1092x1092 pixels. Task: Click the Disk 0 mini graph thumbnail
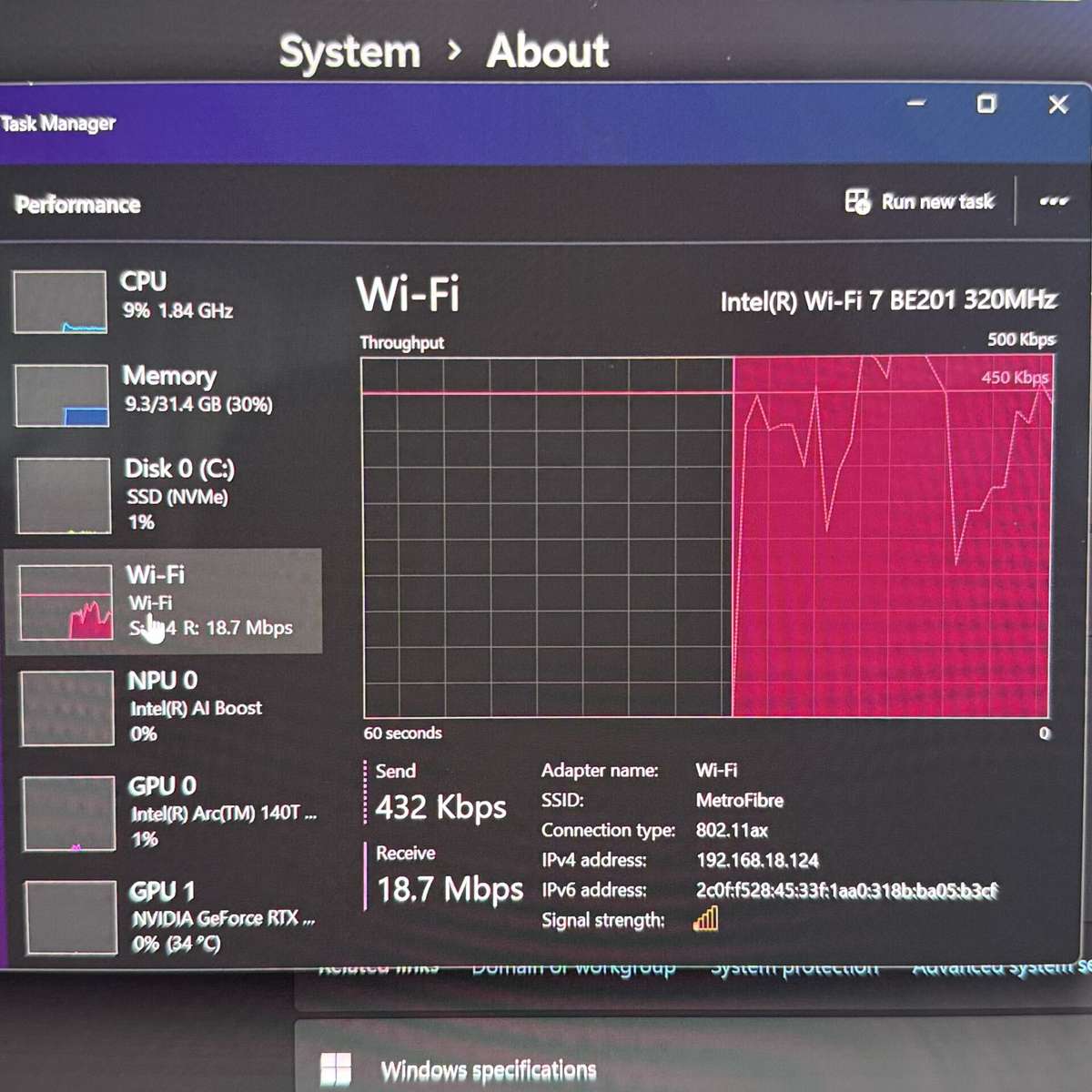64,496
